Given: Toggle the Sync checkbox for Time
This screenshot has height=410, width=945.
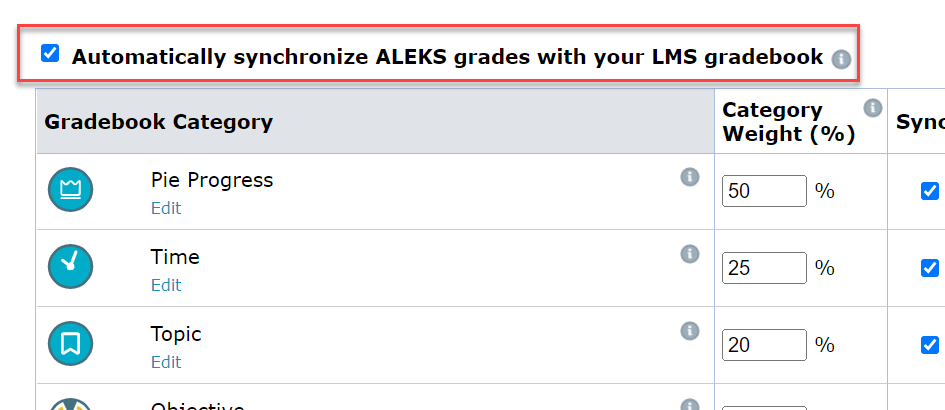Looking at the screenshot, I should tap(929, 268).
